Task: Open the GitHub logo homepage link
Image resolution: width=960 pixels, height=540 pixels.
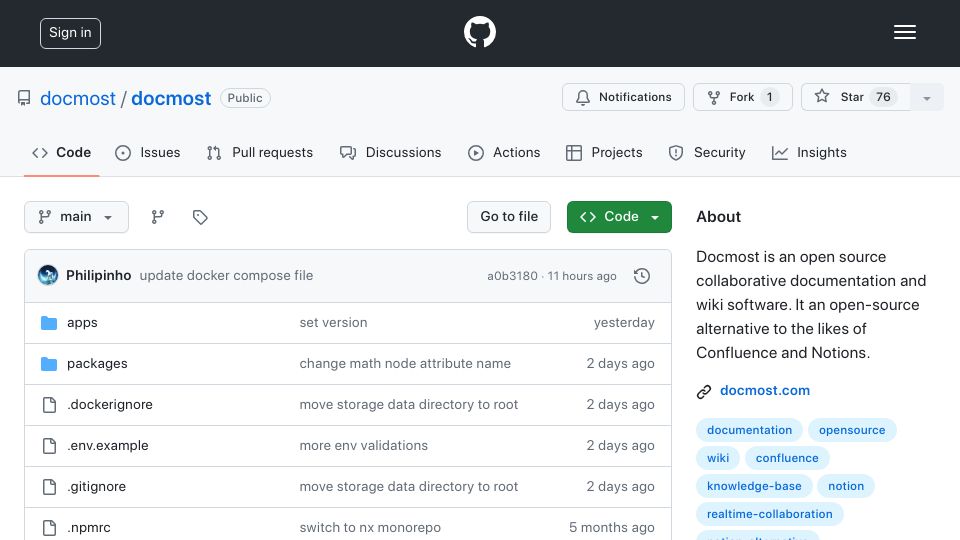Action: pos(479,32)
